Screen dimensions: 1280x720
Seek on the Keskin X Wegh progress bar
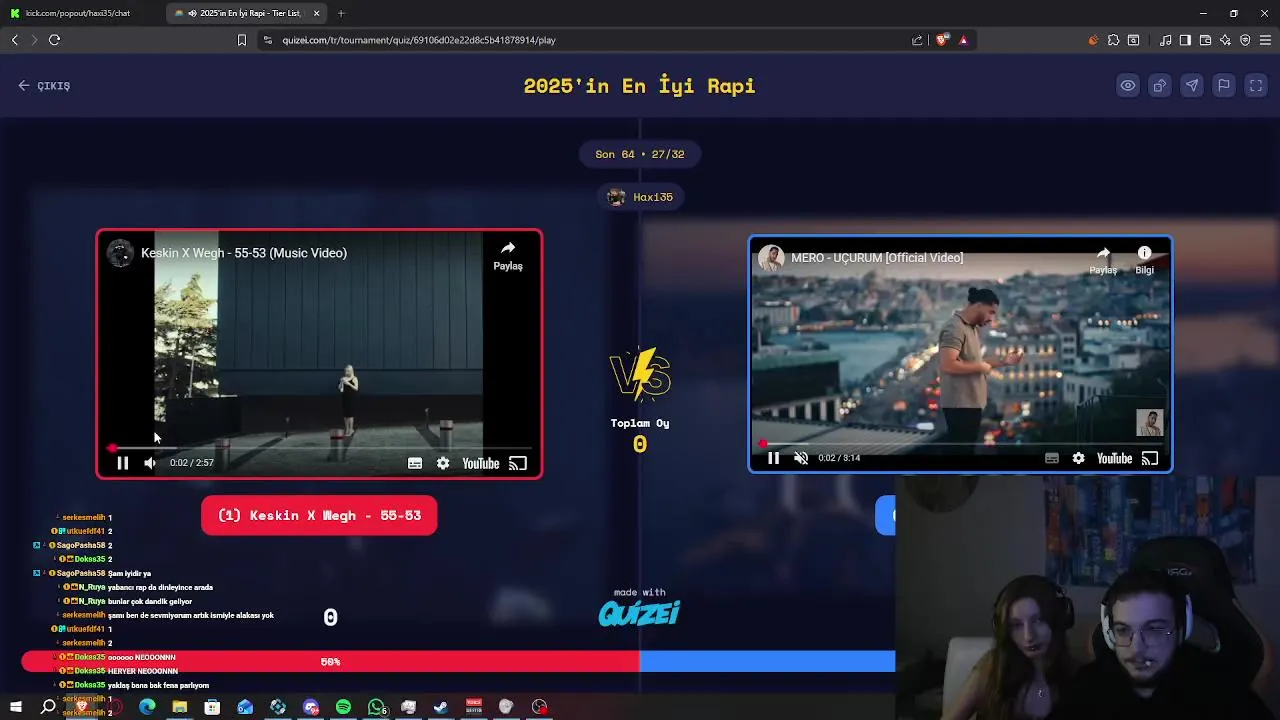tap(320, 448)
